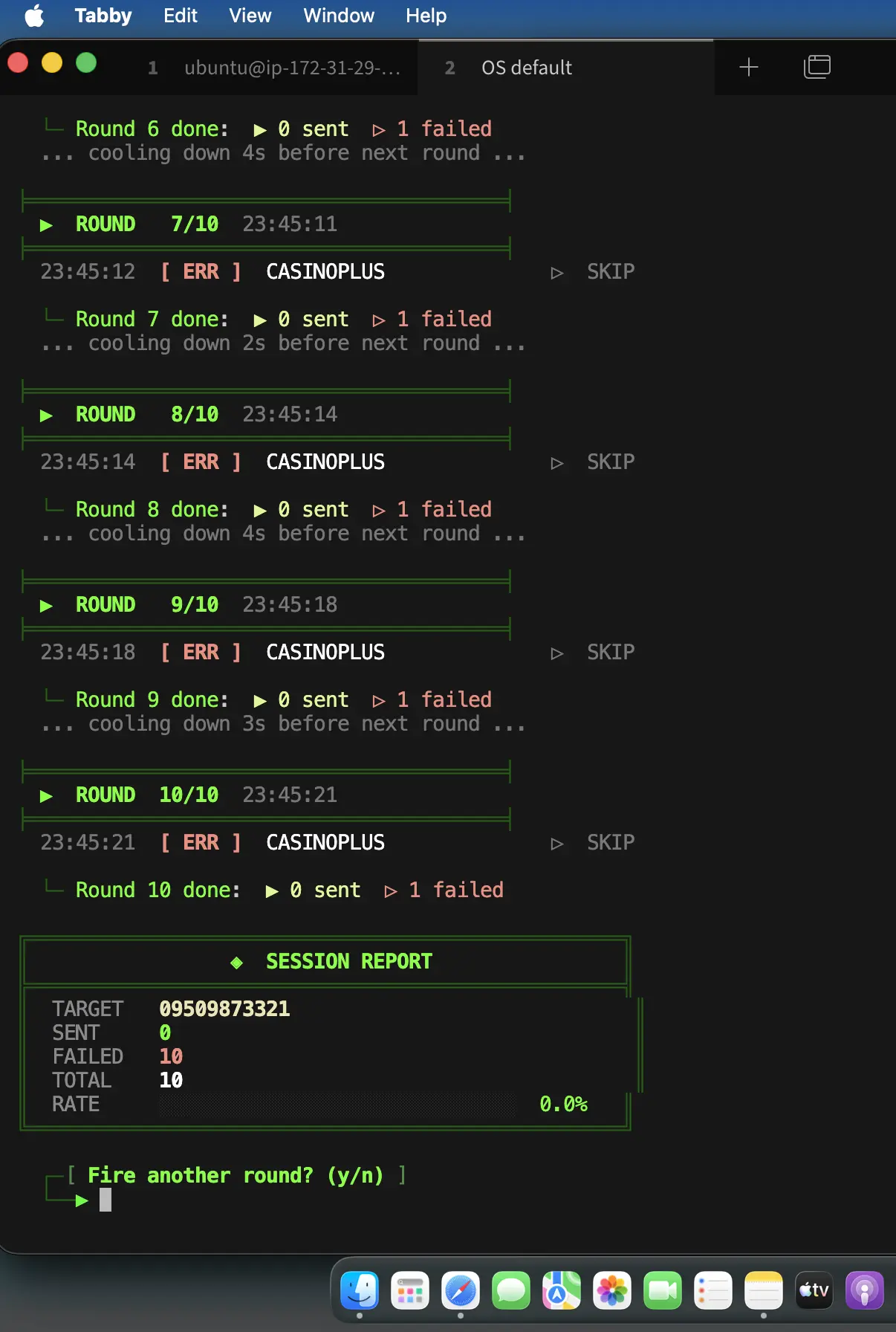Open Photos app in dock
Viewport: 896px width, 1332px height.
612,1290
